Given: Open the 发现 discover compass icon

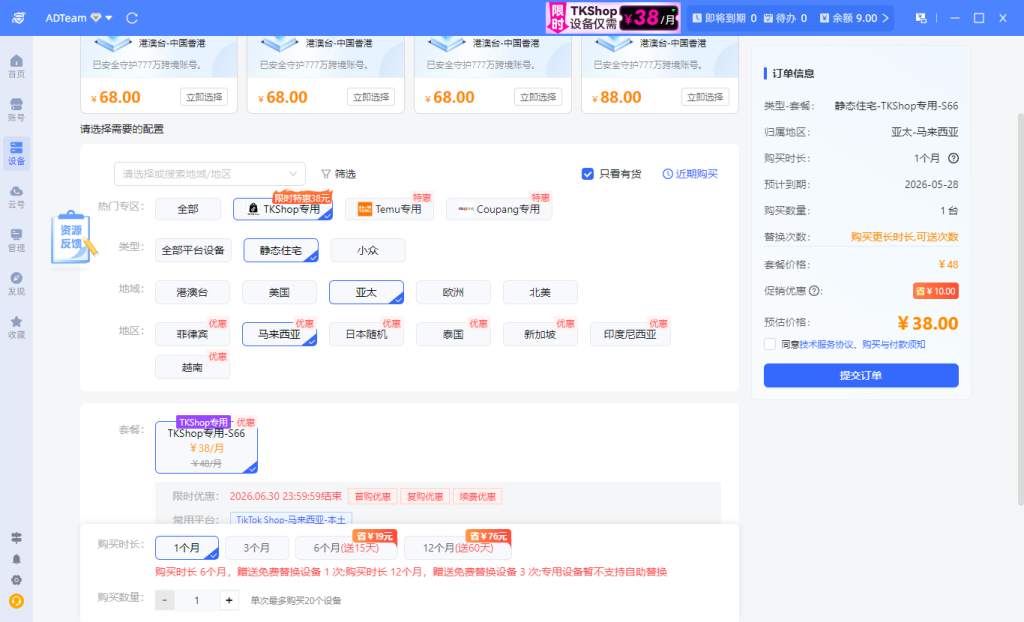Looking at the screenshot, I should (x=16, y=283).
